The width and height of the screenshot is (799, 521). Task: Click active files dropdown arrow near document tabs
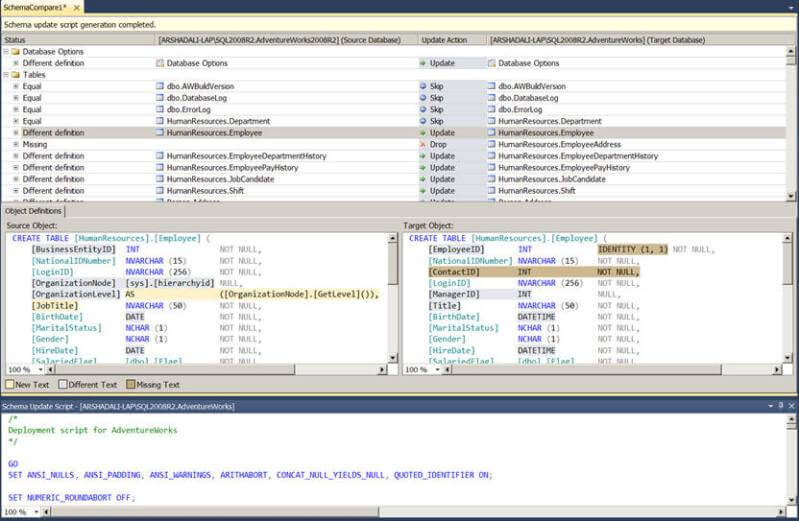click(x=791, y=8)
